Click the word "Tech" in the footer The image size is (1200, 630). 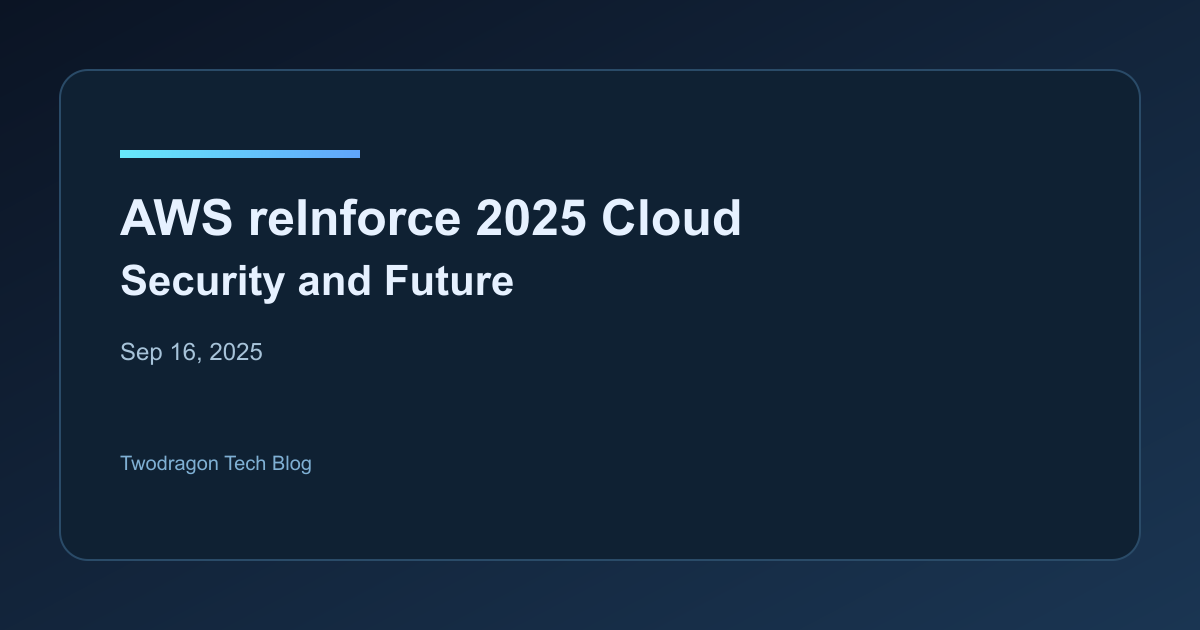[x=245, y=463]
